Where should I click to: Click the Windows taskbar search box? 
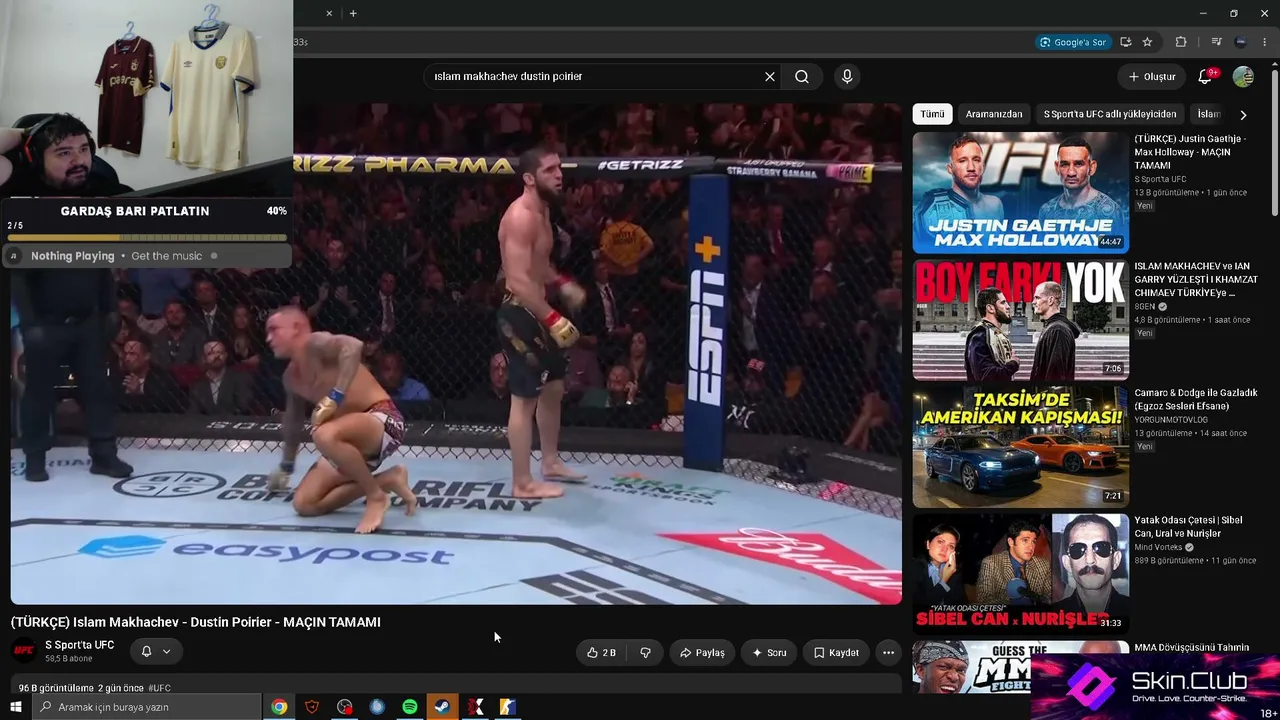(x=146, y=707)
